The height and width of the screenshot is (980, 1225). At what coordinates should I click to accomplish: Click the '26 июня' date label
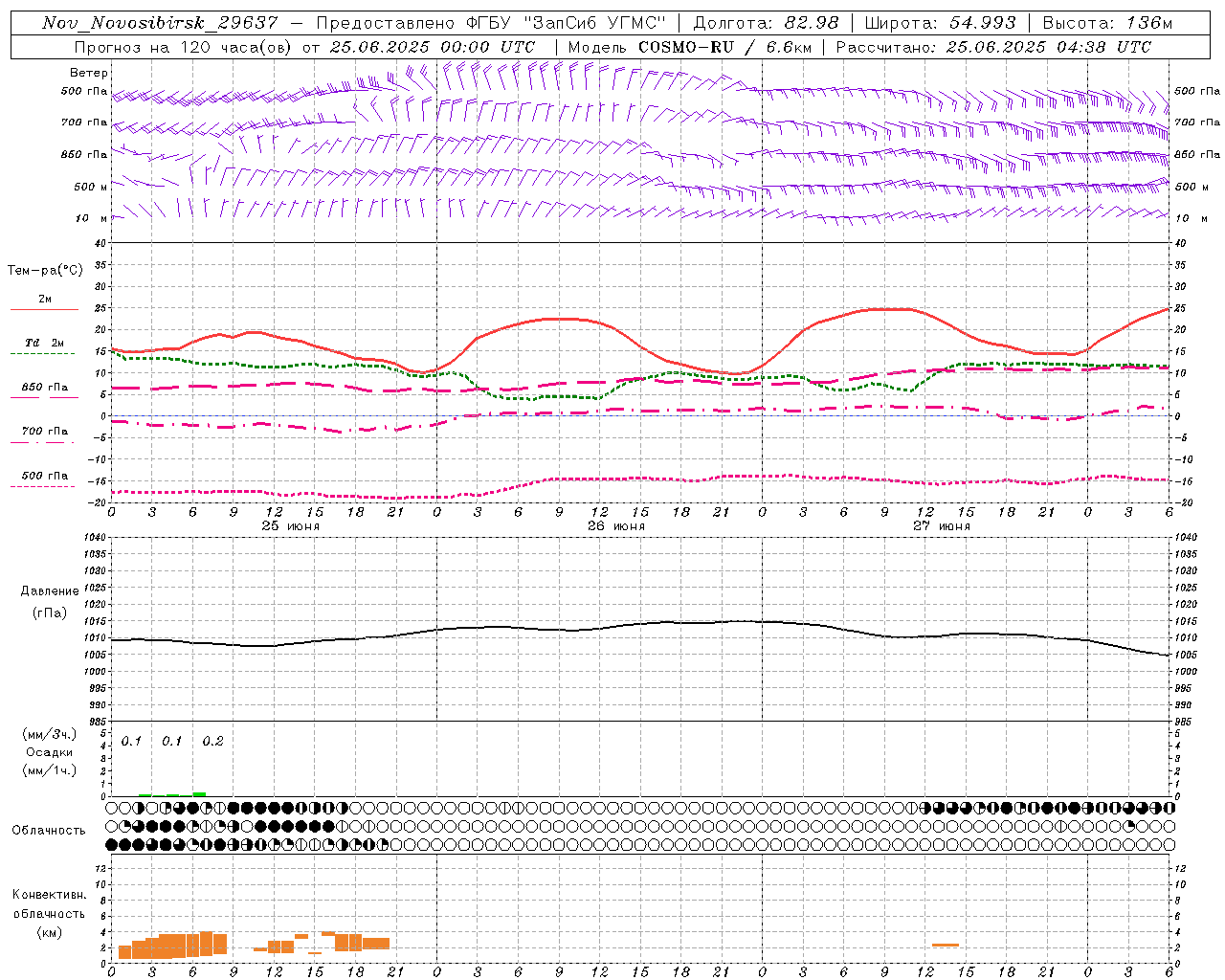616,526
